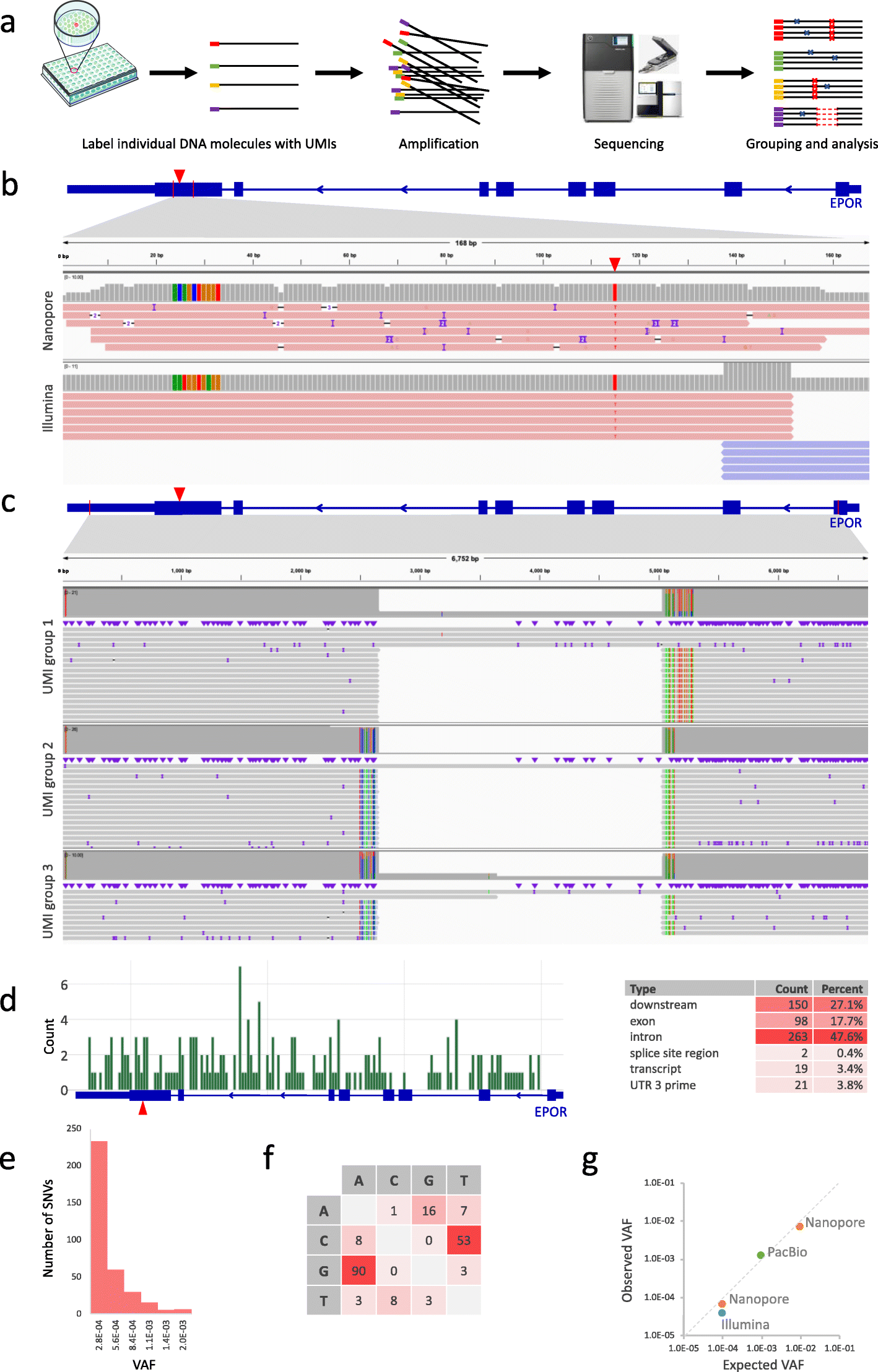Image resolution: width=878 pixels, height=1372 pixels.
Task: Click the 'Observed VAF' axis title
Action: click(x=627, y=1260)
